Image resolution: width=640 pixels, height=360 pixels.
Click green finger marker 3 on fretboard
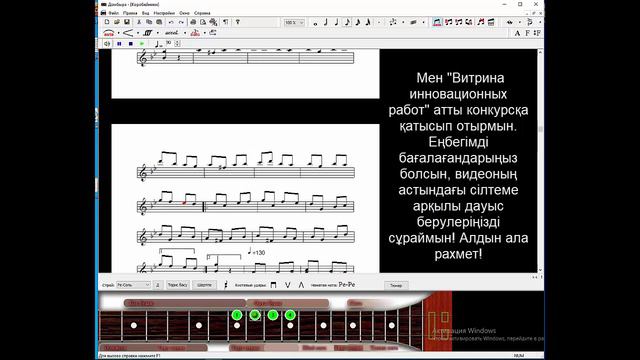273,315
